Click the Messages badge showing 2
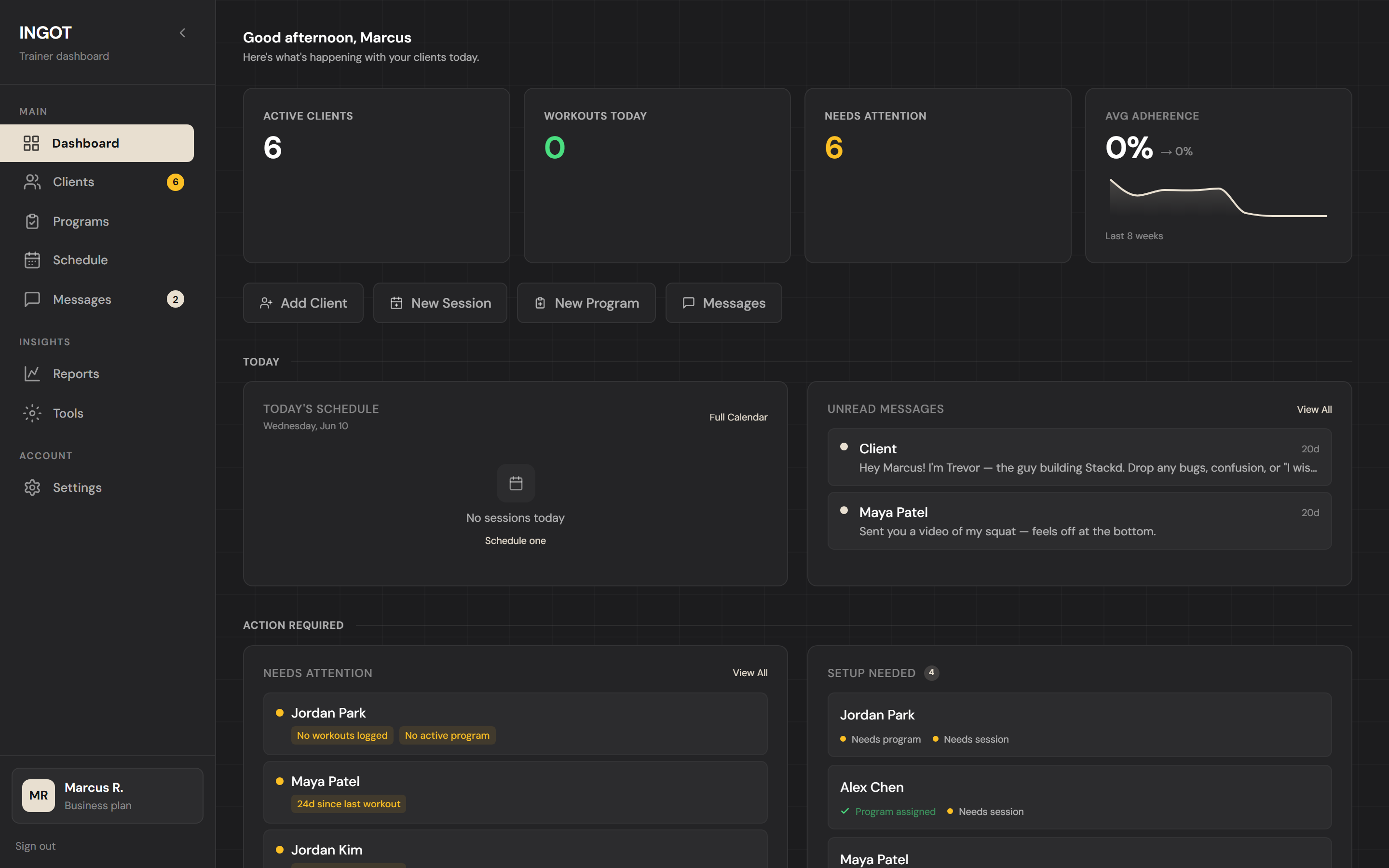1389x868 pixels. (x=176, y=299)
